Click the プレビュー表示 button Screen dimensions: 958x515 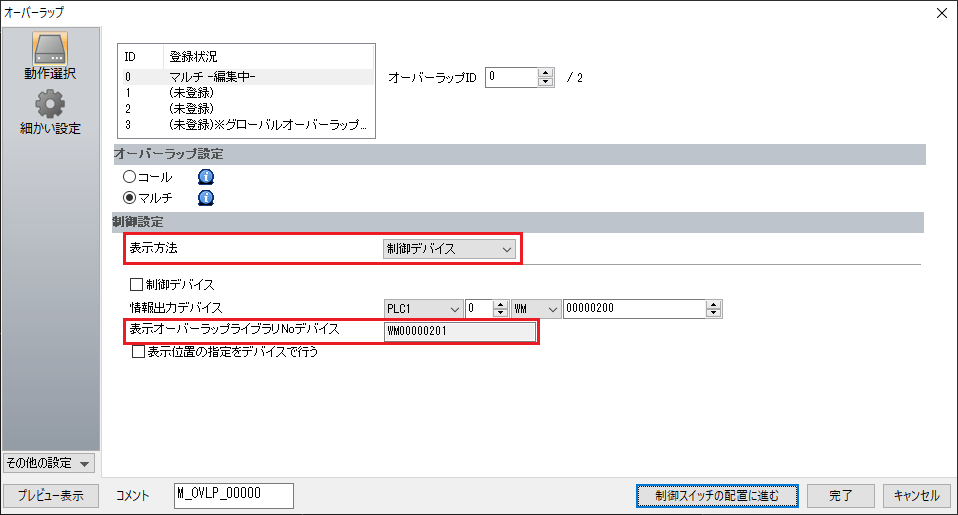tap(51, 495)
